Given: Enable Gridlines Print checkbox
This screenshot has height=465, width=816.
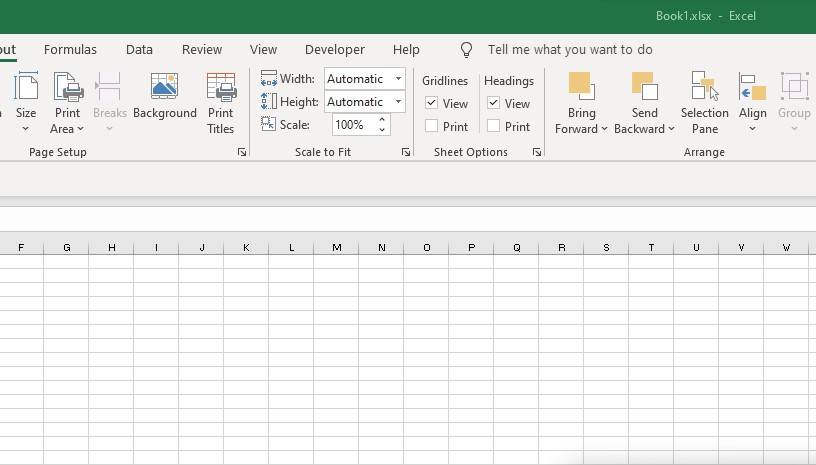Looking at the screenshot, I should coord(432,126).
